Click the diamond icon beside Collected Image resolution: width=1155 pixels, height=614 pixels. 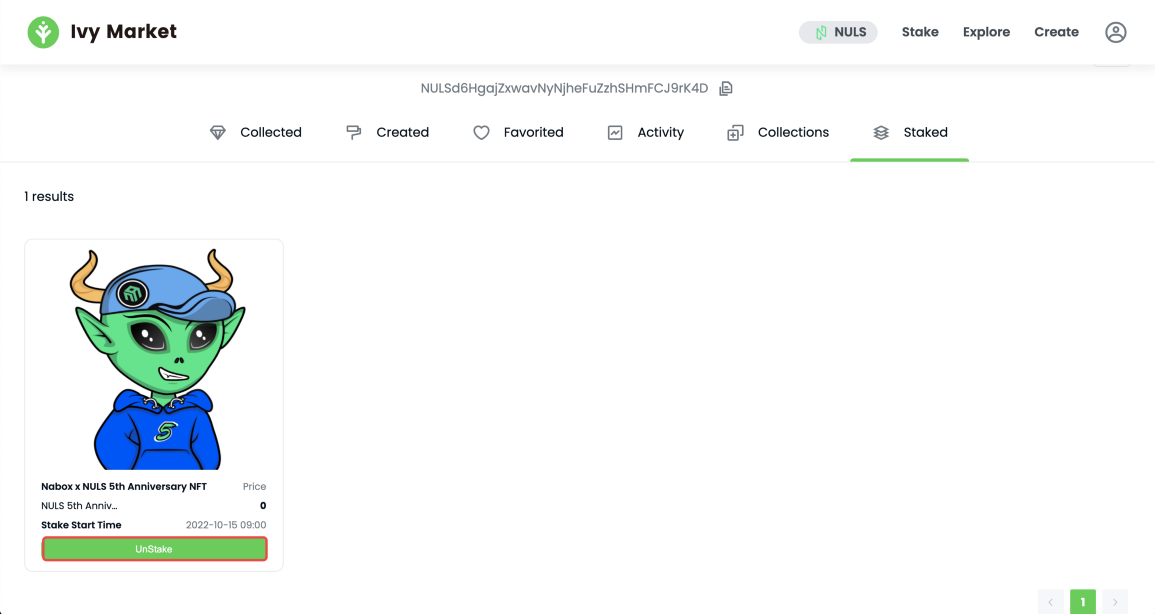217,133
